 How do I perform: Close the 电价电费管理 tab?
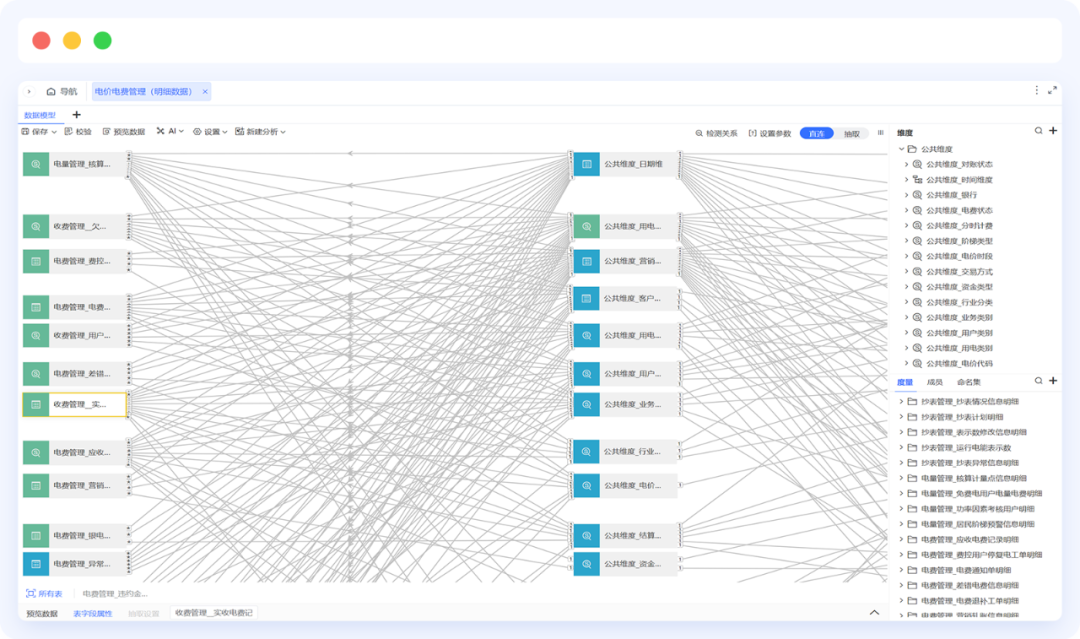(205, 92)
